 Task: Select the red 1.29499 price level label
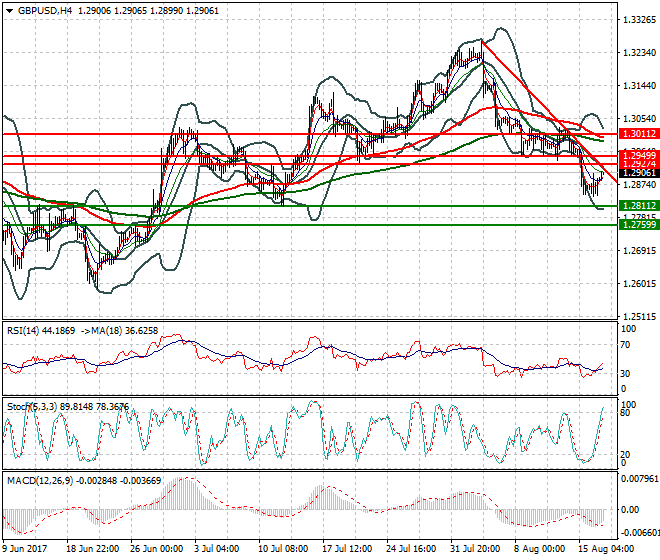(639, 156)
